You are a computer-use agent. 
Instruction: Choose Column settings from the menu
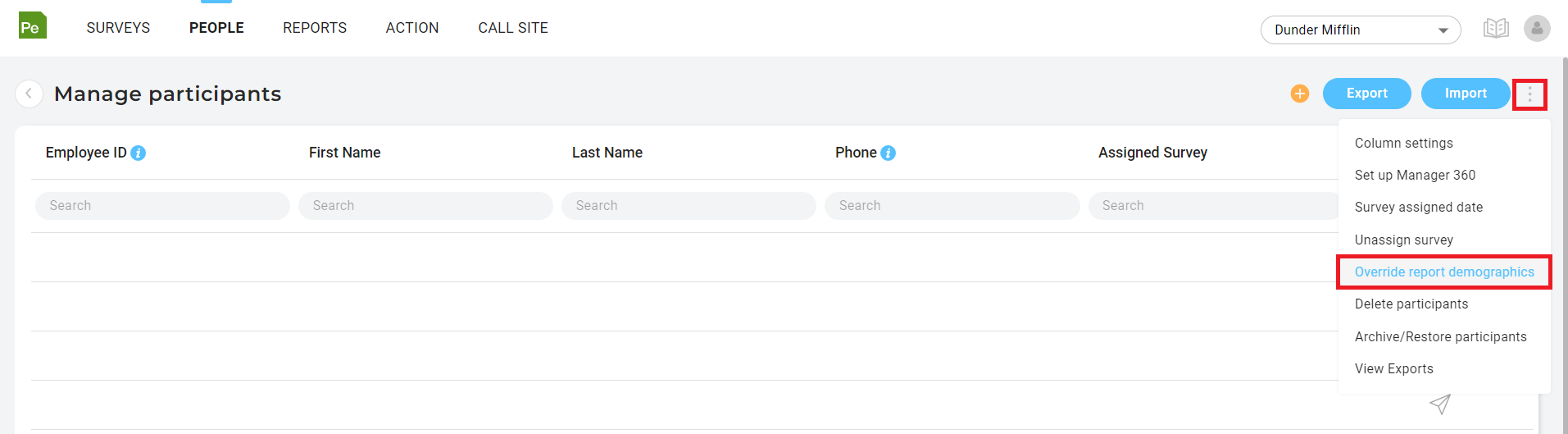click(1403, 143)
